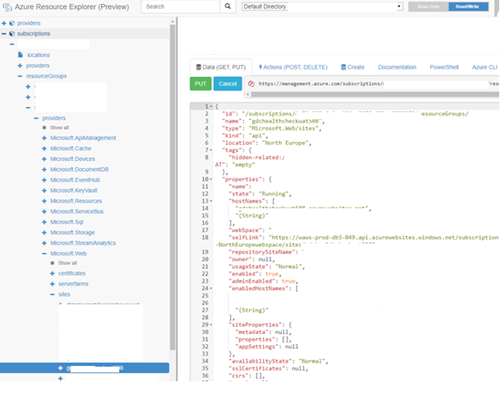
Task: Fold the tags block at line 7
Action: pos(211,150)
